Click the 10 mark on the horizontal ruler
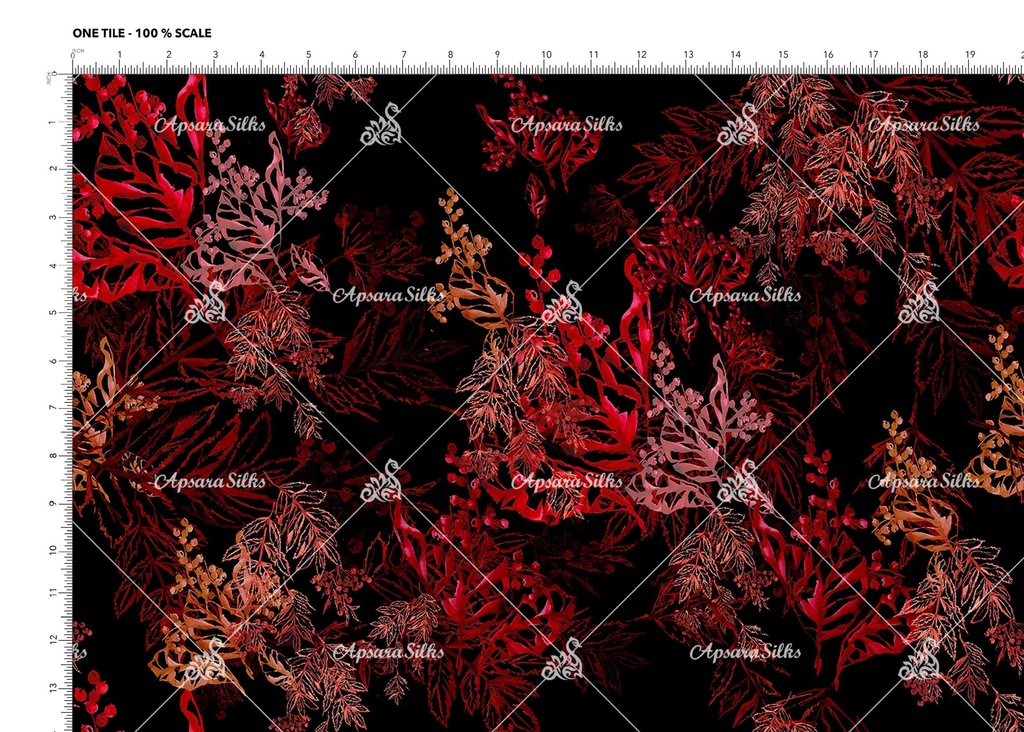 pyautogui.click(x=546, y=56)
